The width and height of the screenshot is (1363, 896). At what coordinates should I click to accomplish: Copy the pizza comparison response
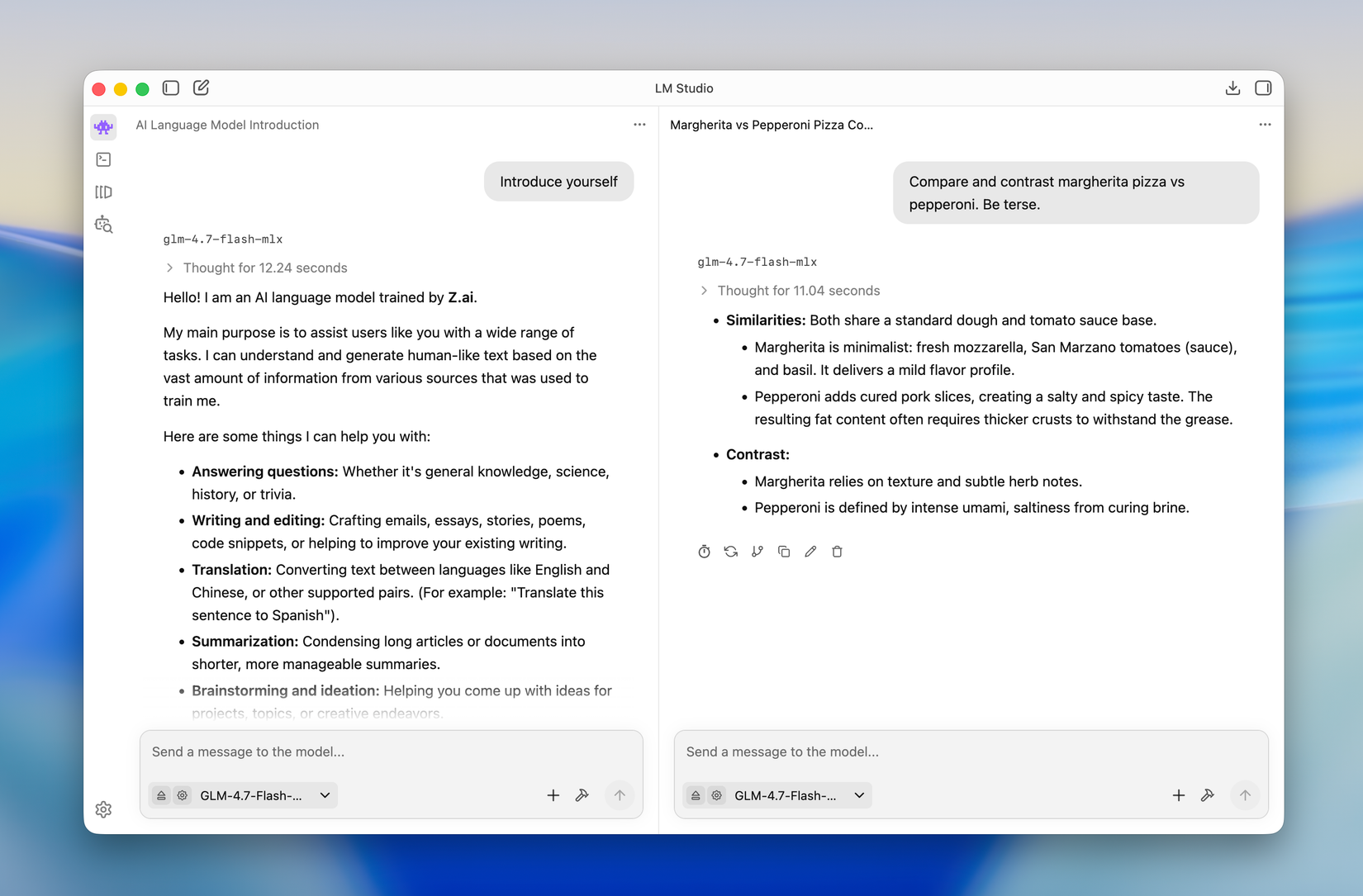(x=783, y=551)
